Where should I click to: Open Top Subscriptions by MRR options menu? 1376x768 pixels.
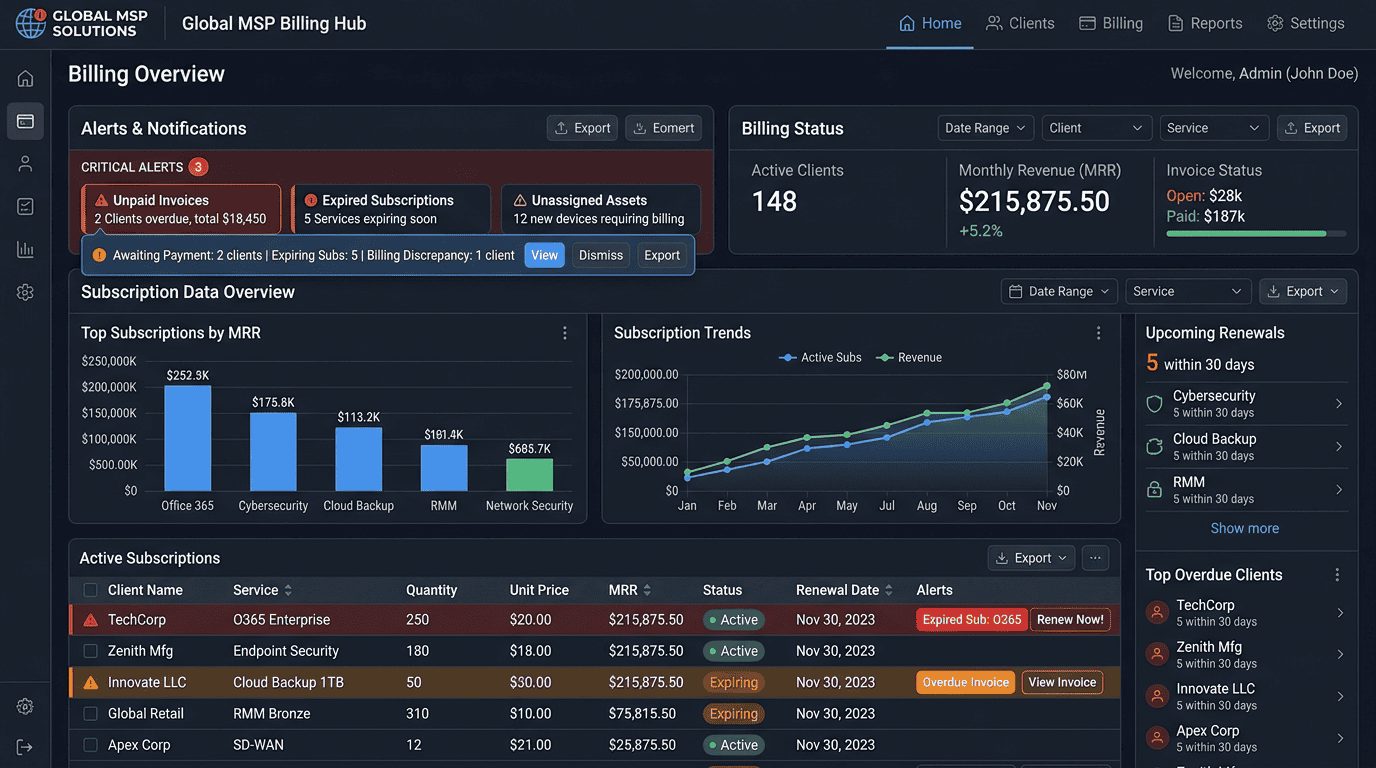(x=565, y=333)
